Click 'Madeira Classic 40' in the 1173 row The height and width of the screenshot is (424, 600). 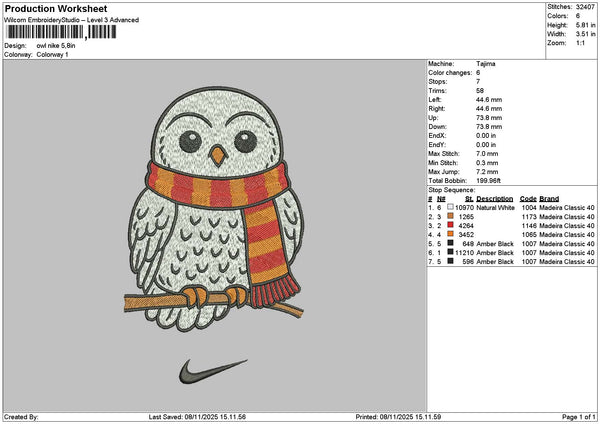[567, 217]
